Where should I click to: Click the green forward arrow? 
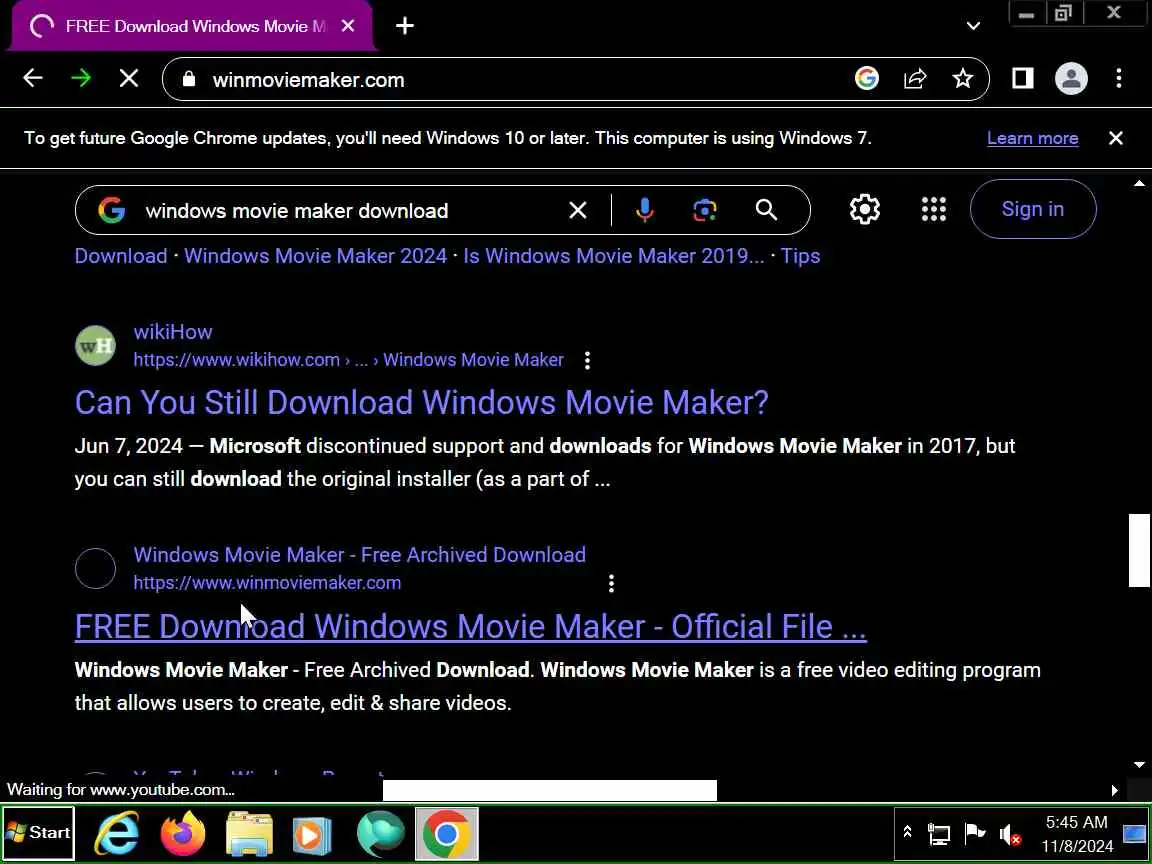[81, 79]
